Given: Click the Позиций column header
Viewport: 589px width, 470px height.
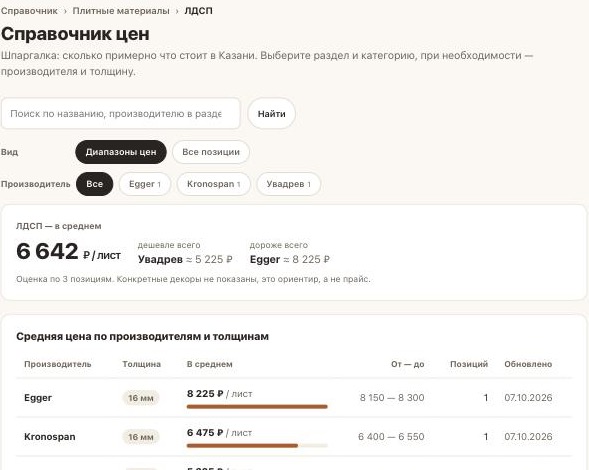Looking at the screenshot, I should pos(469,364).
